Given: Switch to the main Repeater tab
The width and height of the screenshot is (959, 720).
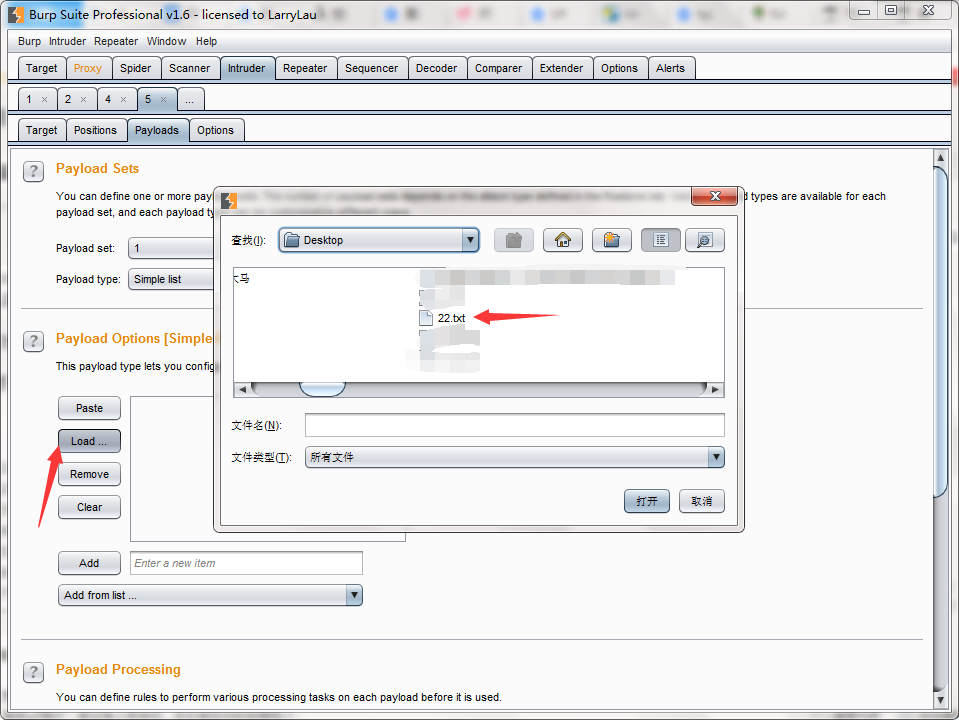Looking at the screenshot, I should tap(305, 69).
